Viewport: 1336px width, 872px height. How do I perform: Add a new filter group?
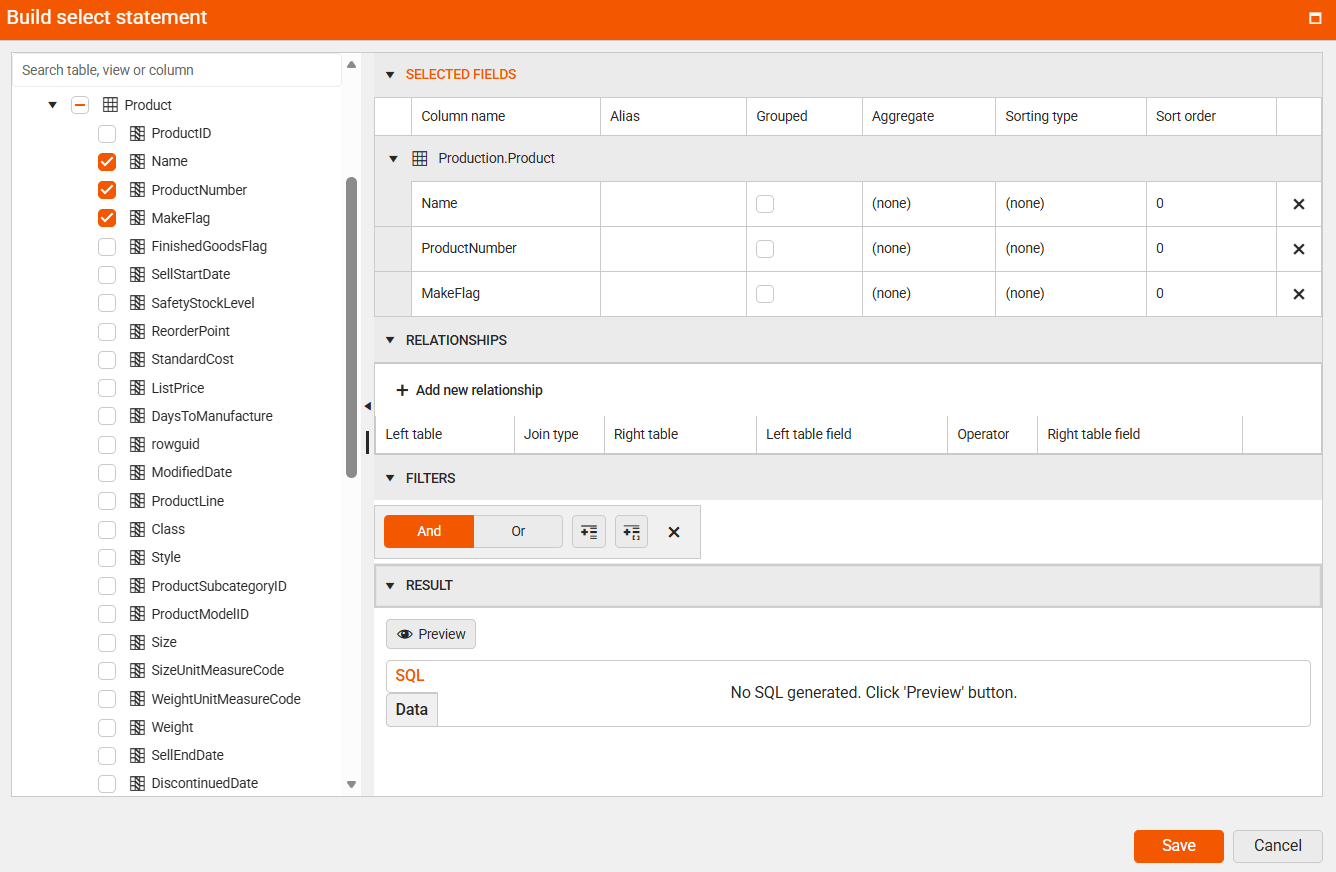631,531
